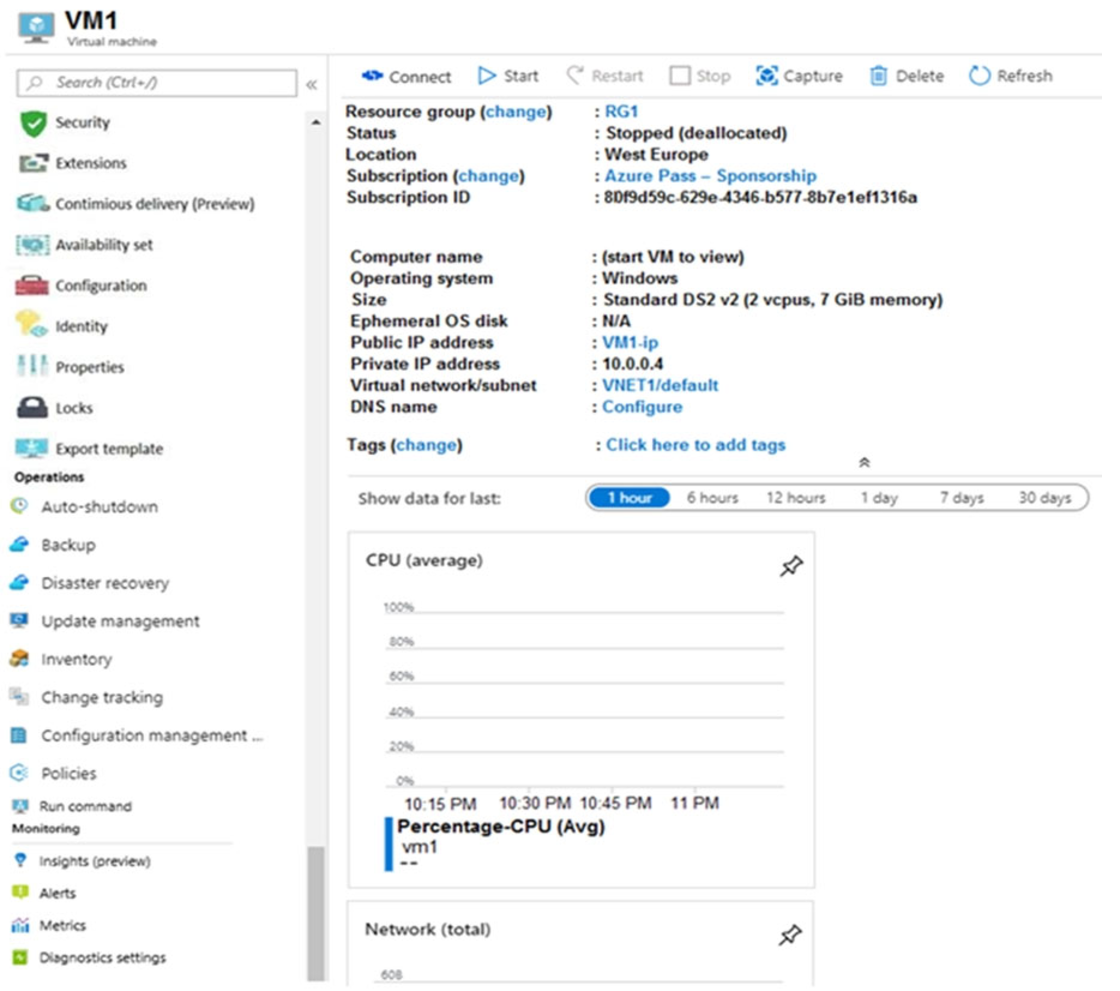Pin the CPU average chart
Viewport: 1120px width, 991px height.
click(x=789, y=564)
